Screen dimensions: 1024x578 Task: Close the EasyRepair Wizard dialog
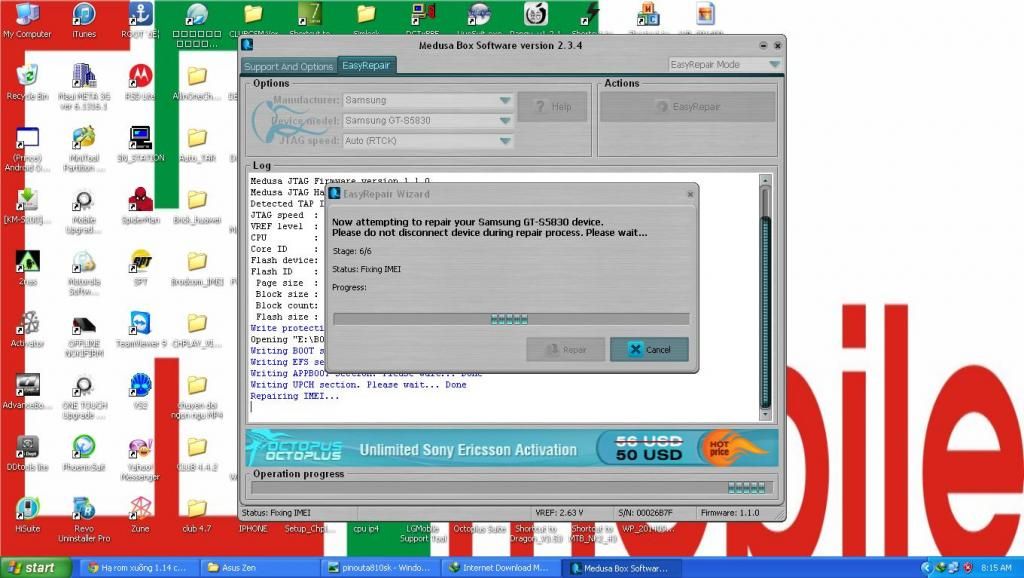(x=690, y=194)
